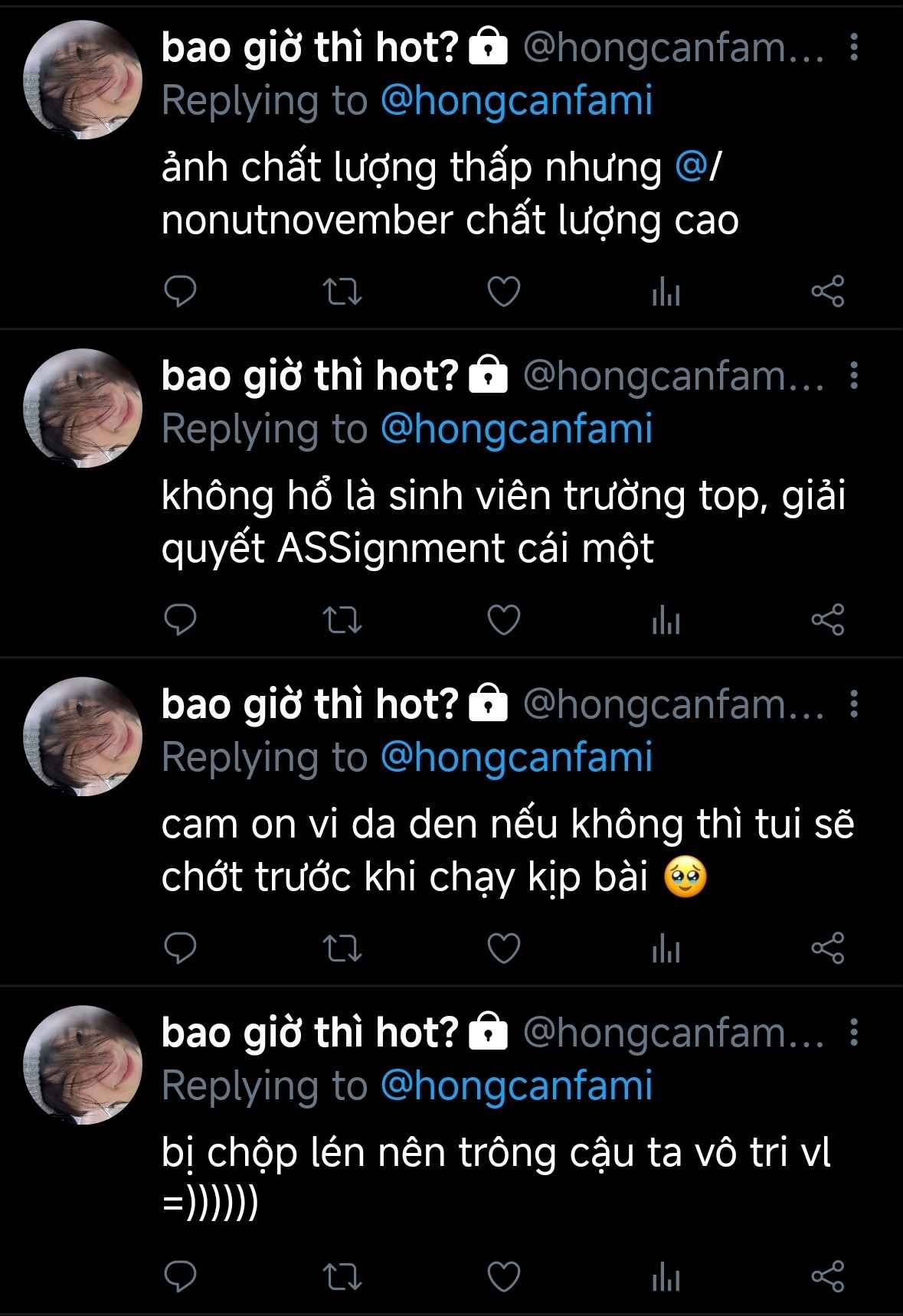Viewport: 903px width, 1316px height.
Task: Open more options on 'bị chộp lén' tweet
Action: (x=854, y=1033)
